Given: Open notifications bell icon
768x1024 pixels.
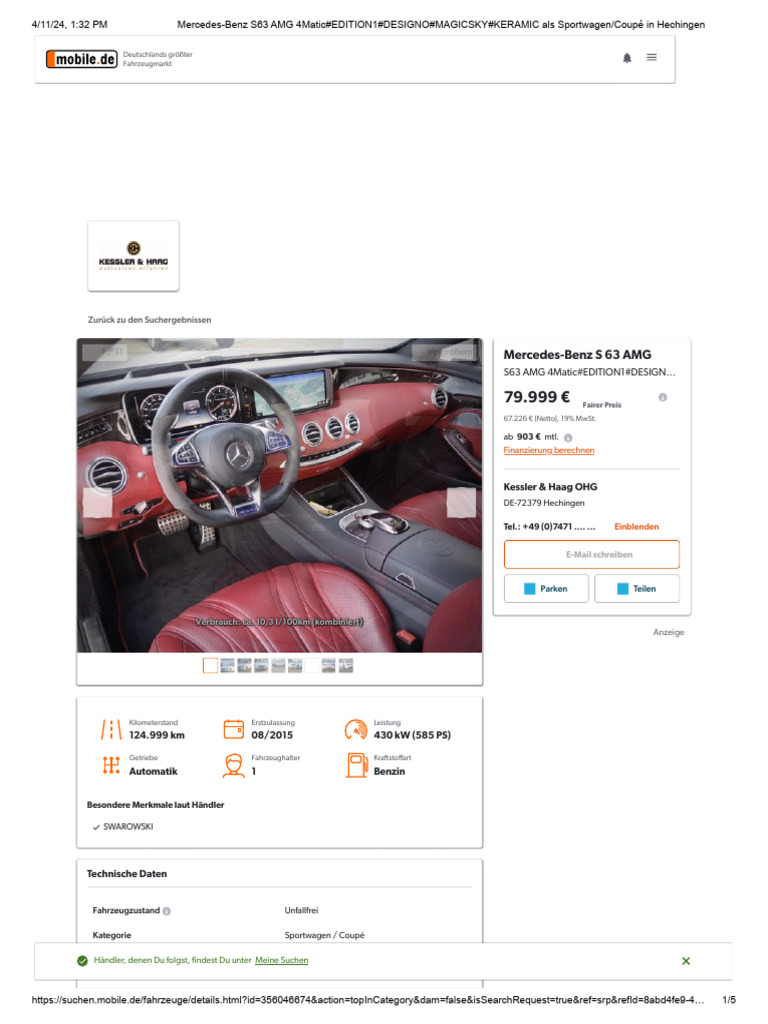Looking at the screenshot, I should pos(627,57).
